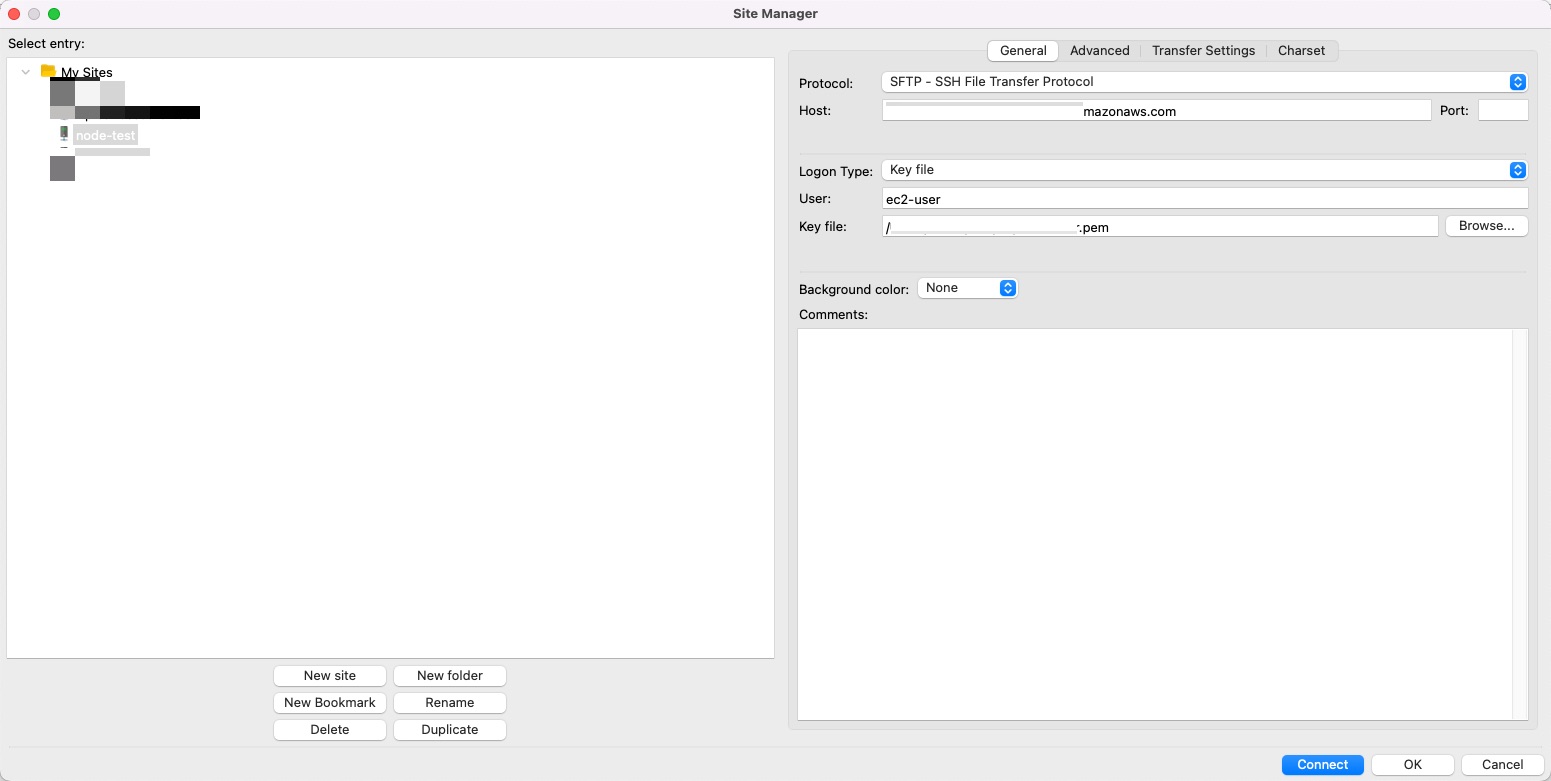The image size is (1551, 781).
Task: Click the Comments area scrollbar
Action: pos(1520,524)
